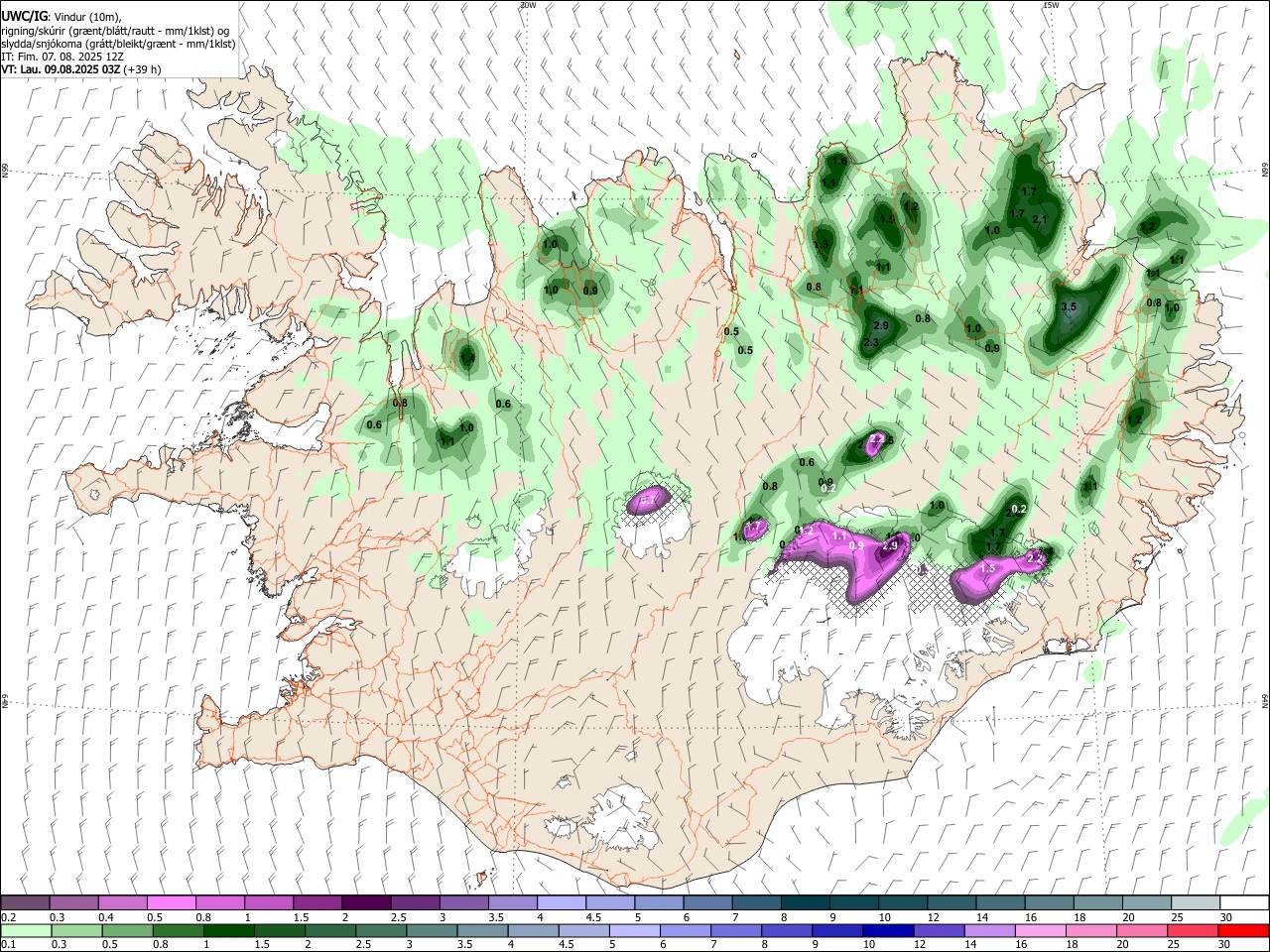Click the 2.3 rain value on the map
The width and height of the screenshot is (1270, 952).
tap(871, 342)
